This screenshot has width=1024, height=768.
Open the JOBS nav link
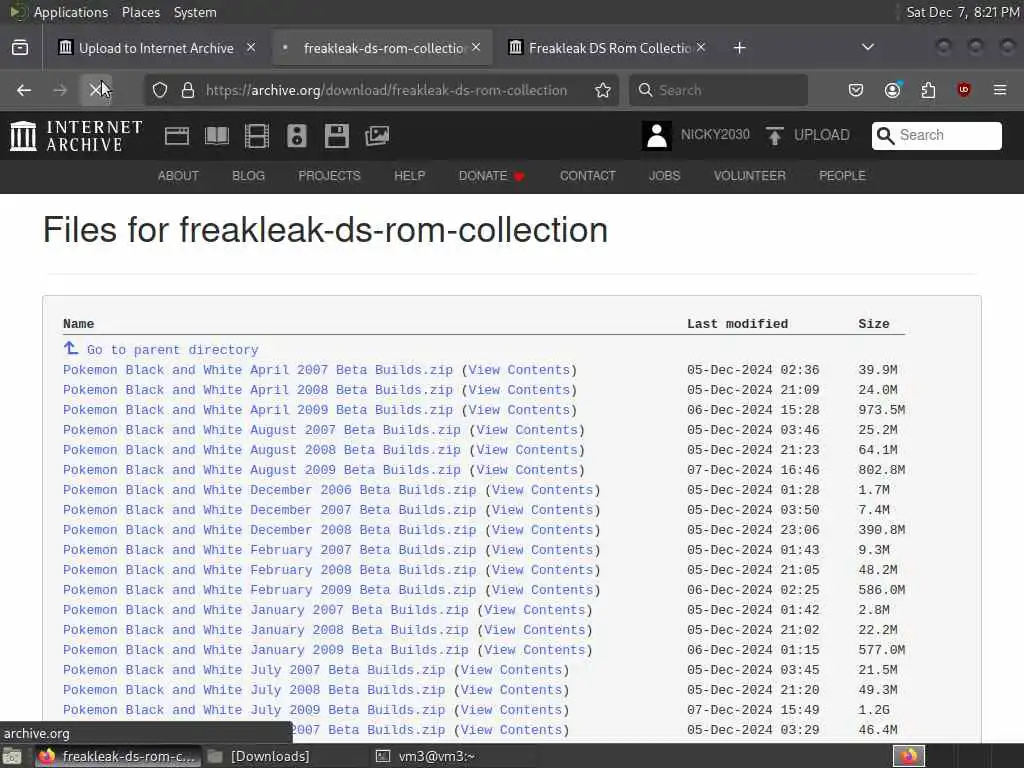(x=664, y=176)
